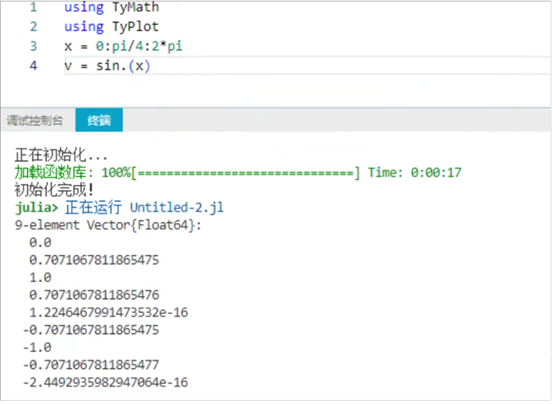
Task: Click the '0.0' output value
Action: coord(40,243)
